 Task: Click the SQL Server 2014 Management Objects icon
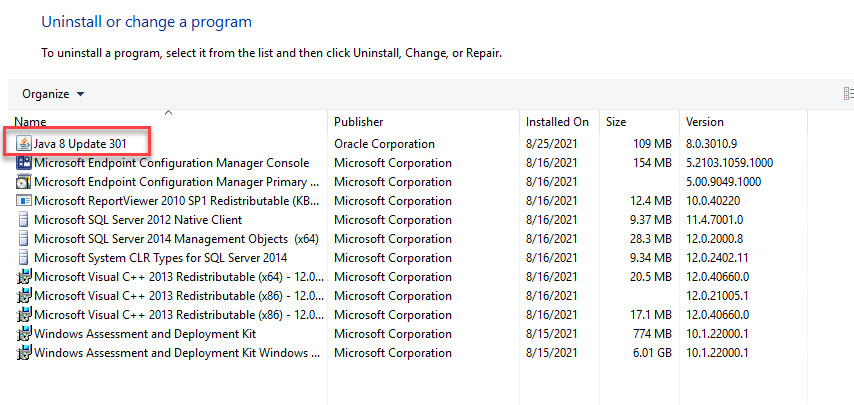(24, 239)
